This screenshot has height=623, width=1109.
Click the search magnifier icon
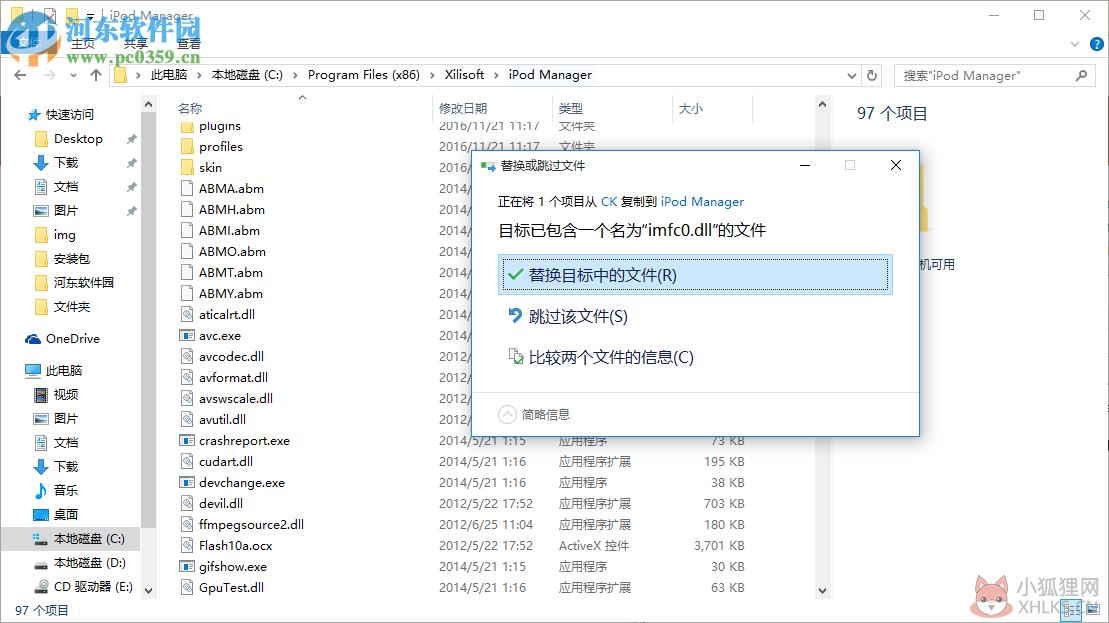tap(1081, 75)
